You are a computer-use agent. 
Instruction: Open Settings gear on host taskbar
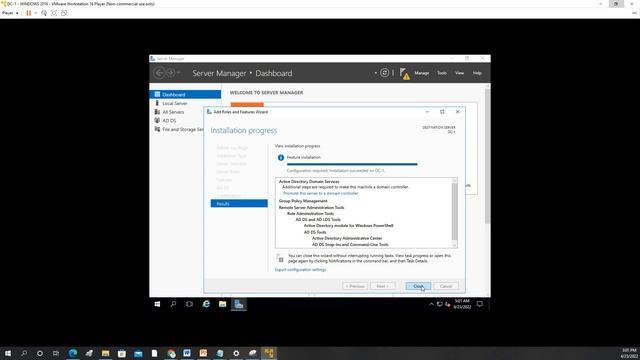[x=236, y=353]
